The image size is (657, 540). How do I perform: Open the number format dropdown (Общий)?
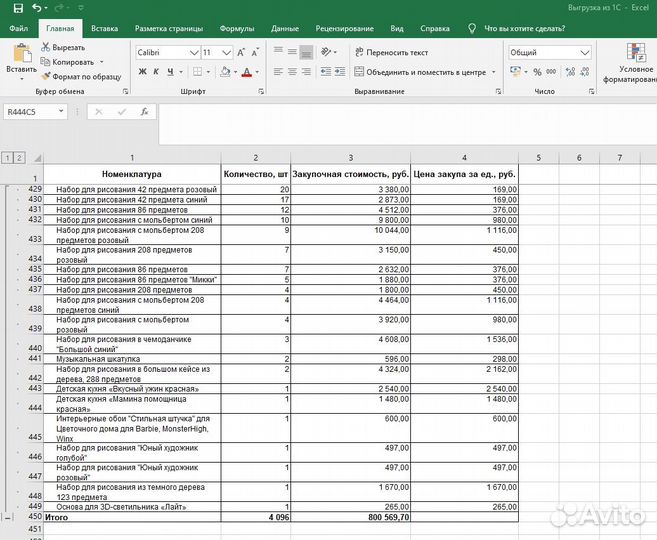(585, 52)
